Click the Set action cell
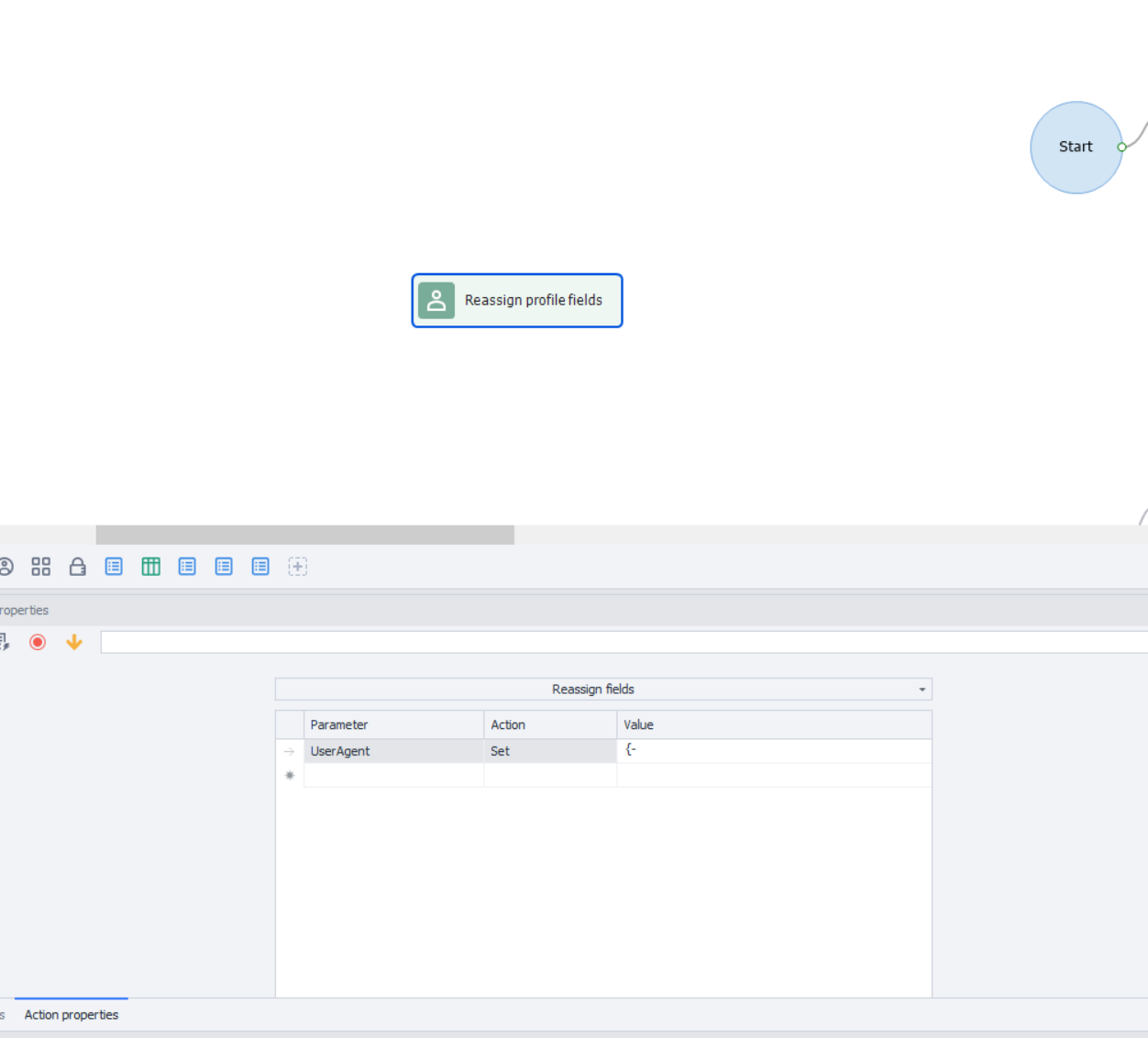Screen dimensions: 1148x1038 click(550, 751)
